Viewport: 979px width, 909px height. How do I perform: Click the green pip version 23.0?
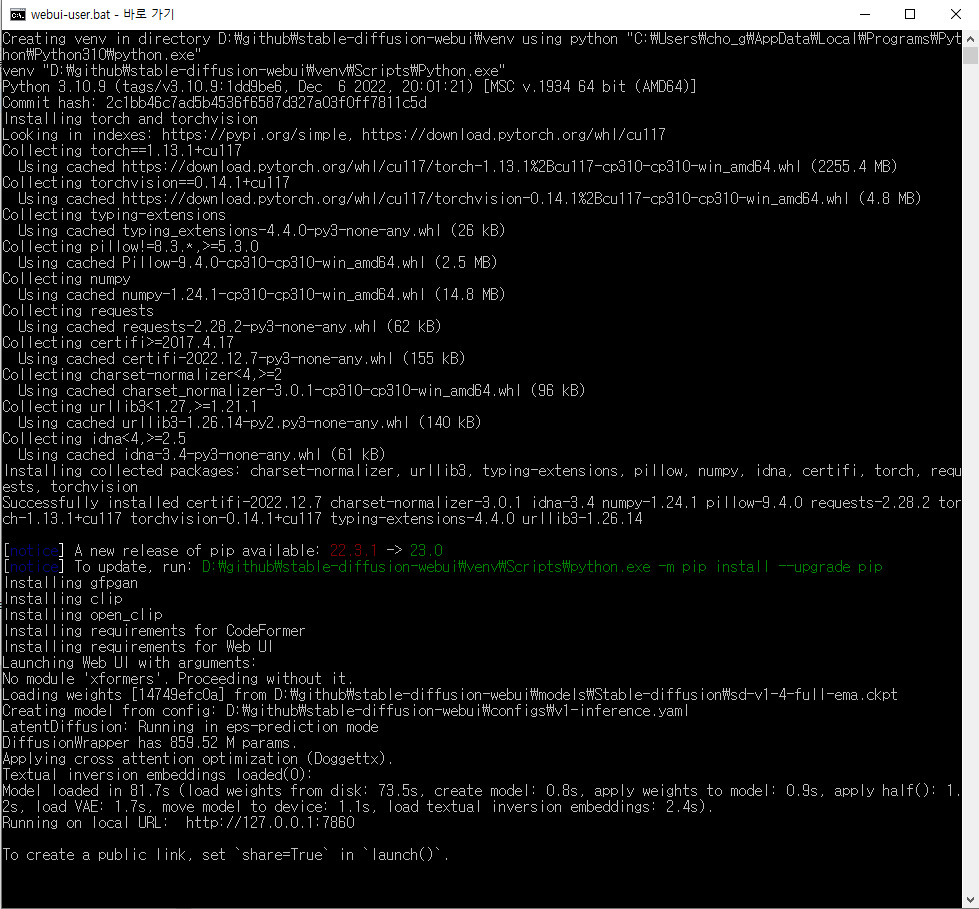(426, 551)
